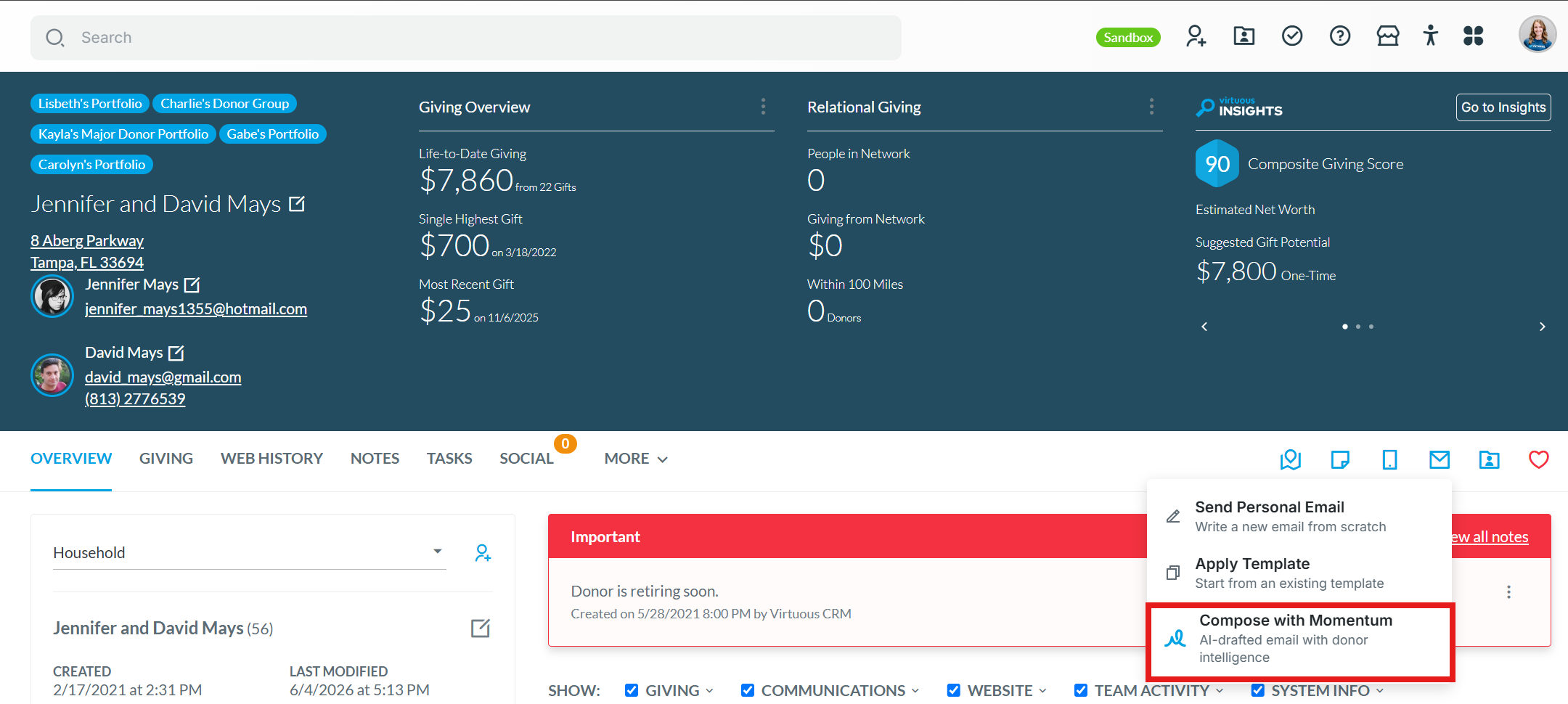Click the heart favorite icon
1568x704 pixels.
tap(1539, 459)
